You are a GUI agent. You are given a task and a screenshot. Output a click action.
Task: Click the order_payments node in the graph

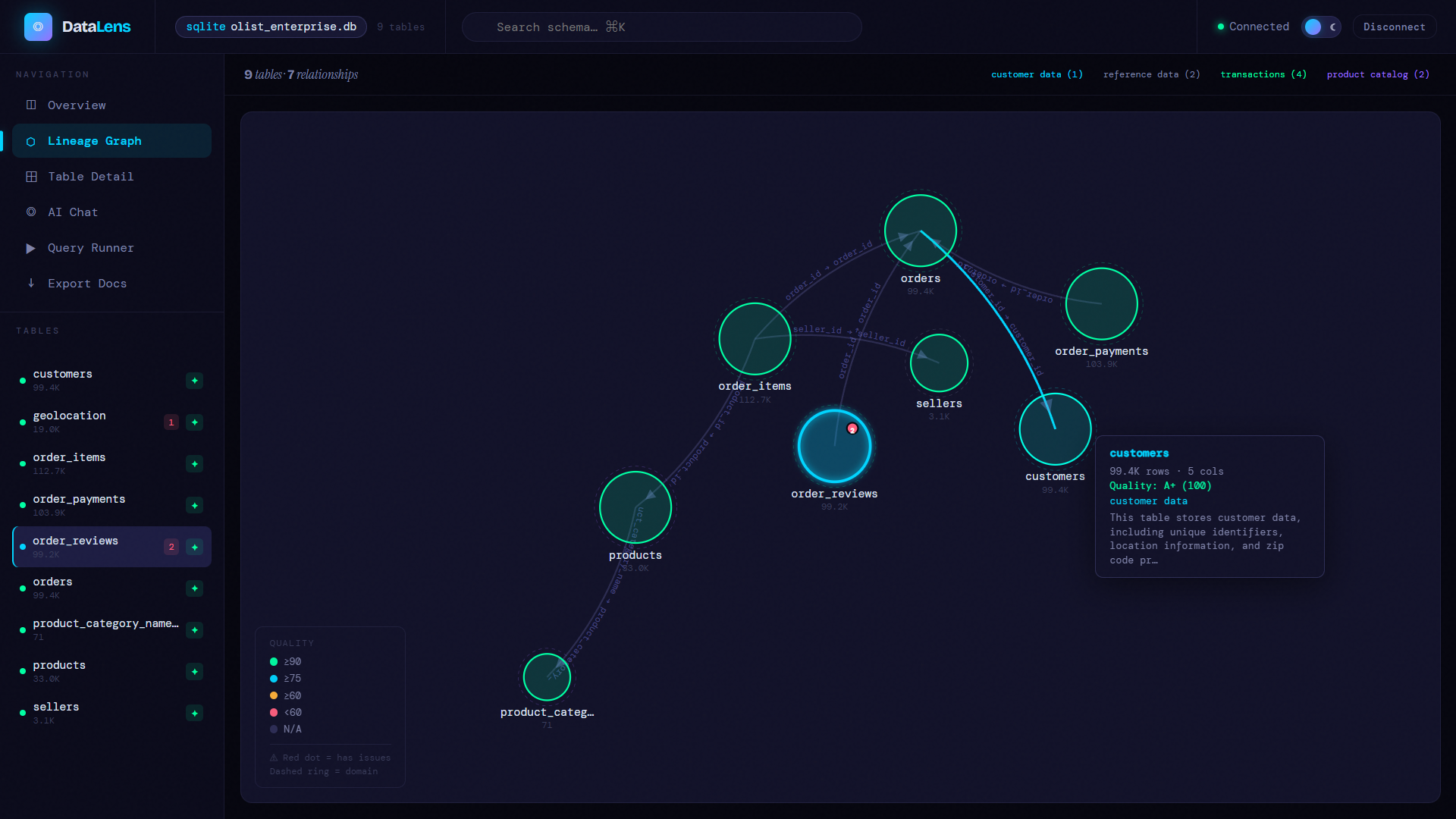(x=1101, y=303)
